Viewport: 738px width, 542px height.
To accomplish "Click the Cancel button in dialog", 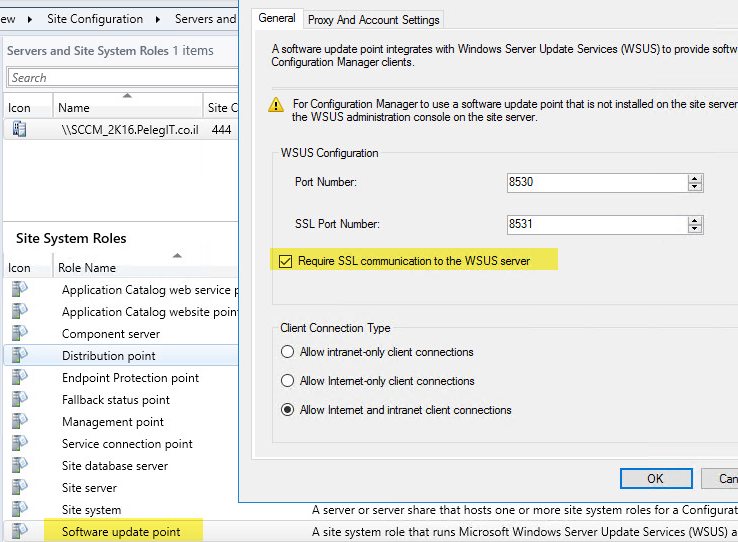I will coord(720,478).
